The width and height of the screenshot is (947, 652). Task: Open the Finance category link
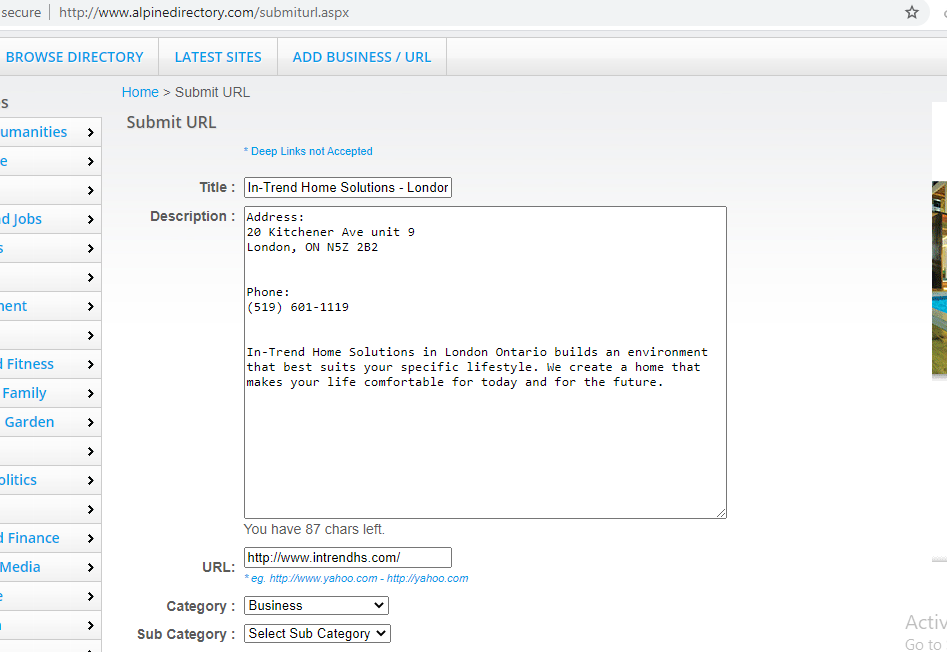(30, 538)
